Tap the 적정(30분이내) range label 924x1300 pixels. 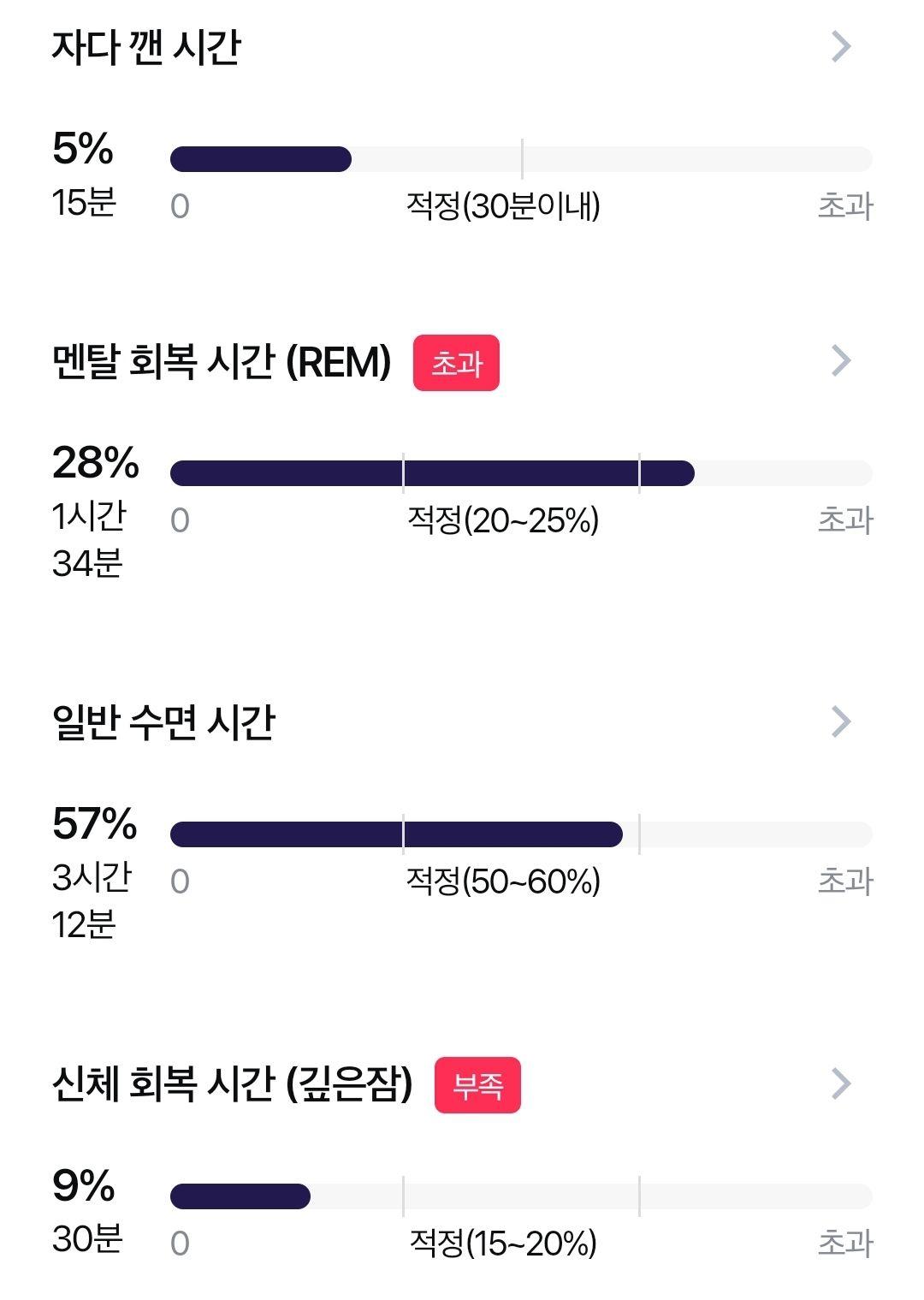pos(503,206)
